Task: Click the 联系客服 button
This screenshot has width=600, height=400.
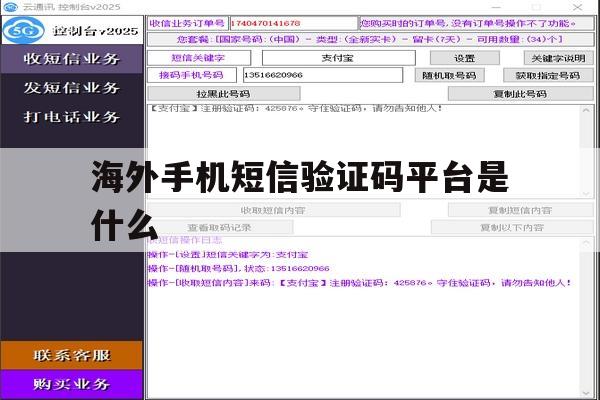Action: [72, 355]
